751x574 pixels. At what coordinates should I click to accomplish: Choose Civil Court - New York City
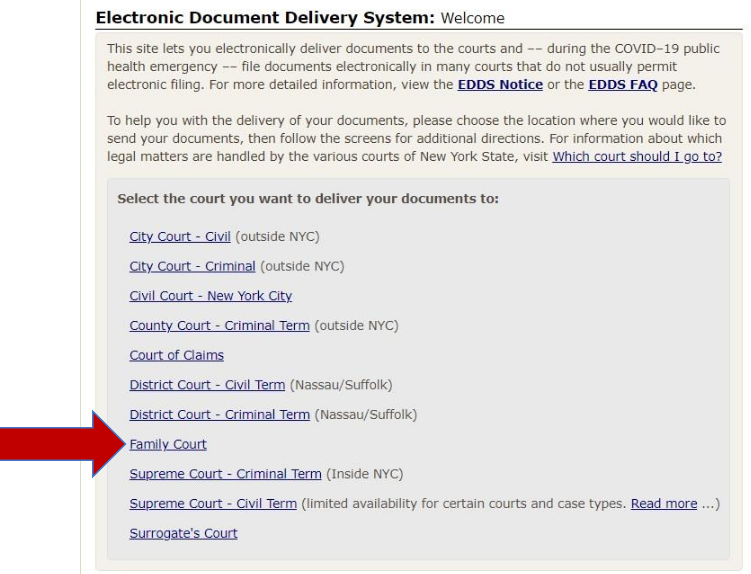tap(210, 296)
